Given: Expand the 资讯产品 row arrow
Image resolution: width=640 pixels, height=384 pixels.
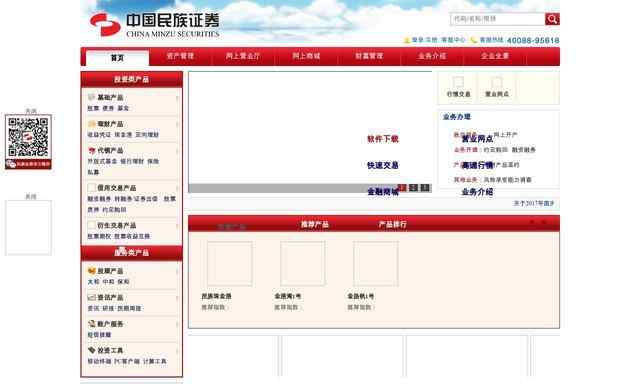Looking at the screenshot, I should tap(177, 297).
